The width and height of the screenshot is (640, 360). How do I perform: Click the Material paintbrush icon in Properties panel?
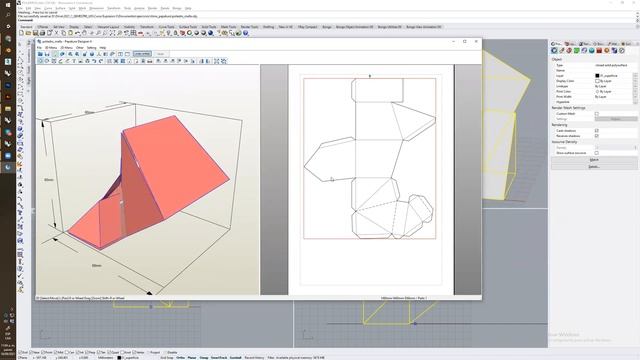click(562, 51)
